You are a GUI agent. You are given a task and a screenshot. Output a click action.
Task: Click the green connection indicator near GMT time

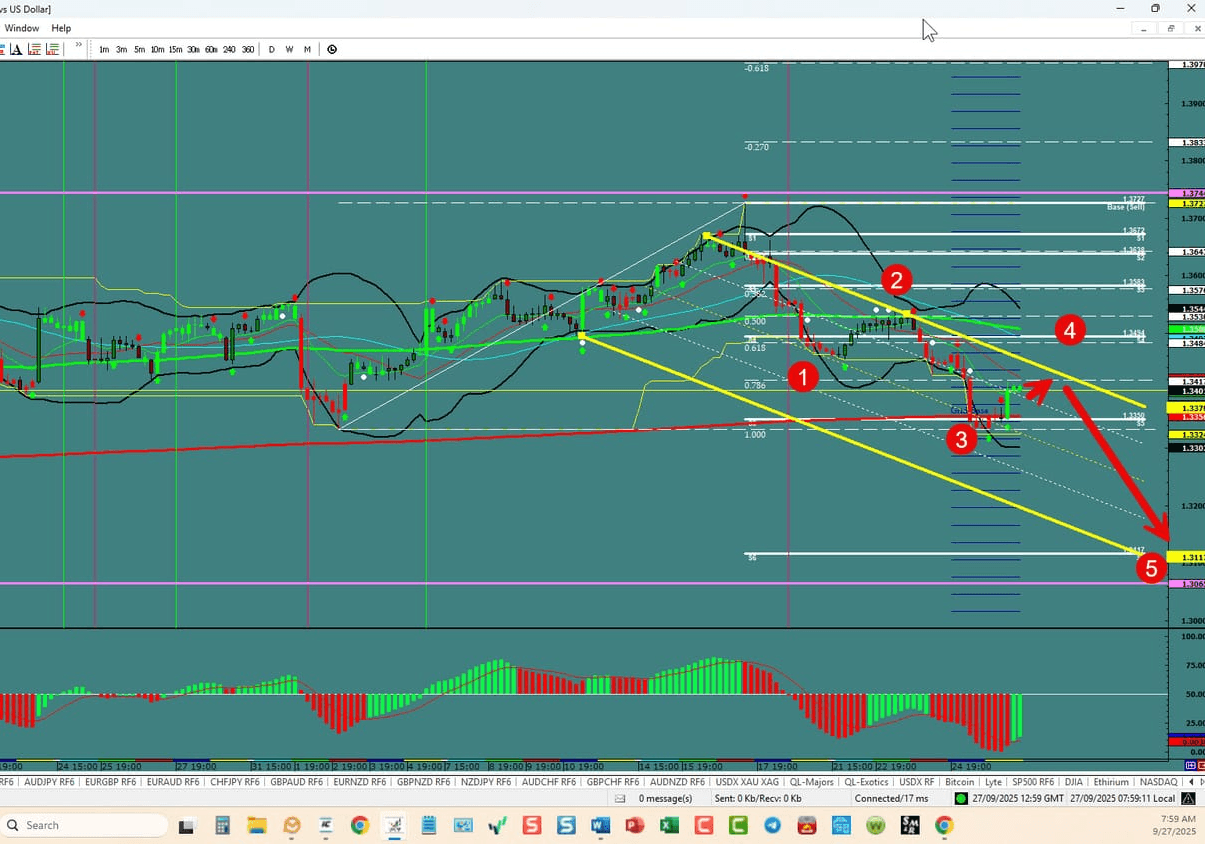[962, 798]
